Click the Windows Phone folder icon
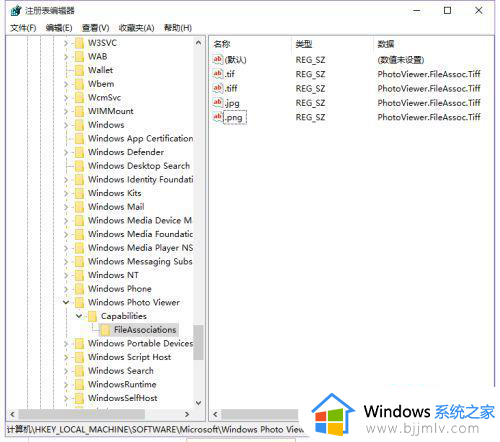 click(x=79, y=289)
